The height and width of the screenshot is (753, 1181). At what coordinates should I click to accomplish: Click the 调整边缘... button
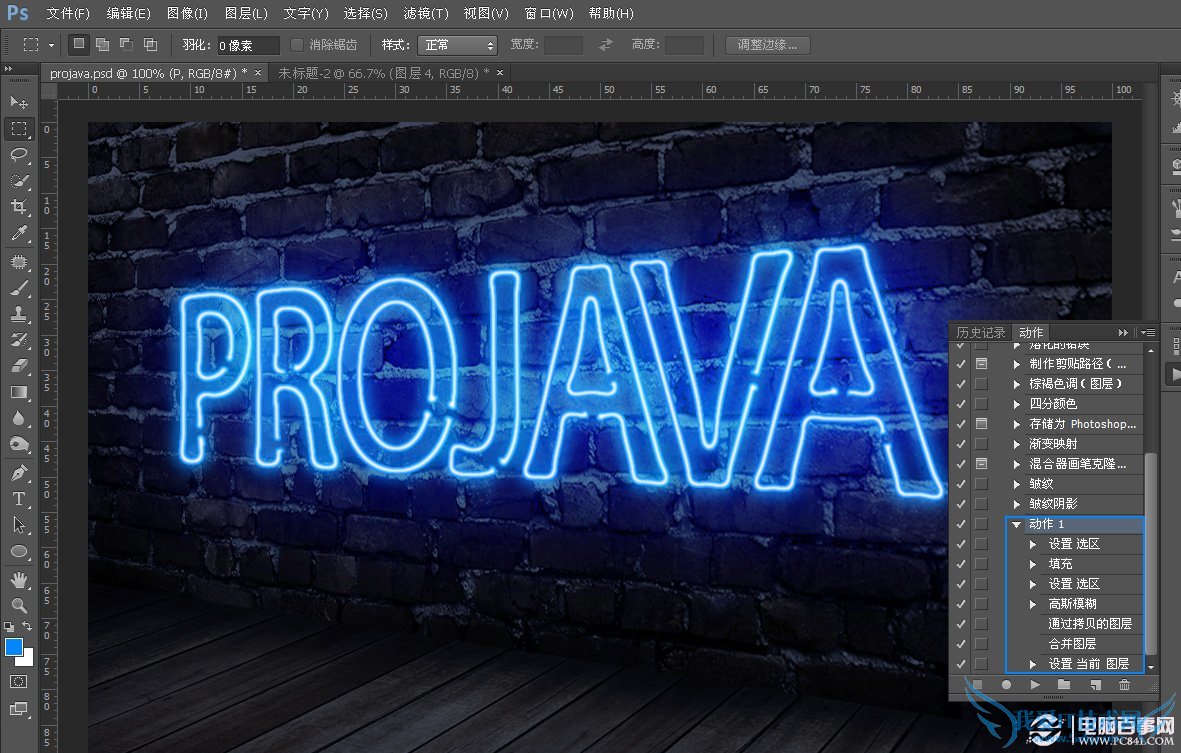767,45
